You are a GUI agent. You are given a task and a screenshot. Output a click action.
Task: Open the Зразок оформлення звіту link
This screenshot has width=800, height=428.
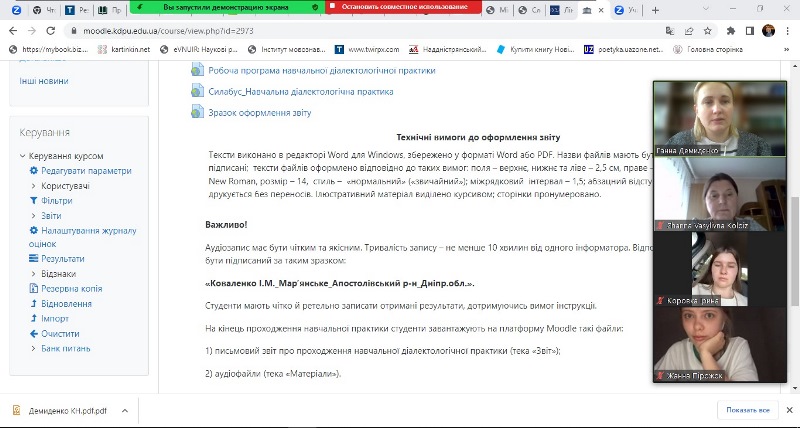click(258, 112)
